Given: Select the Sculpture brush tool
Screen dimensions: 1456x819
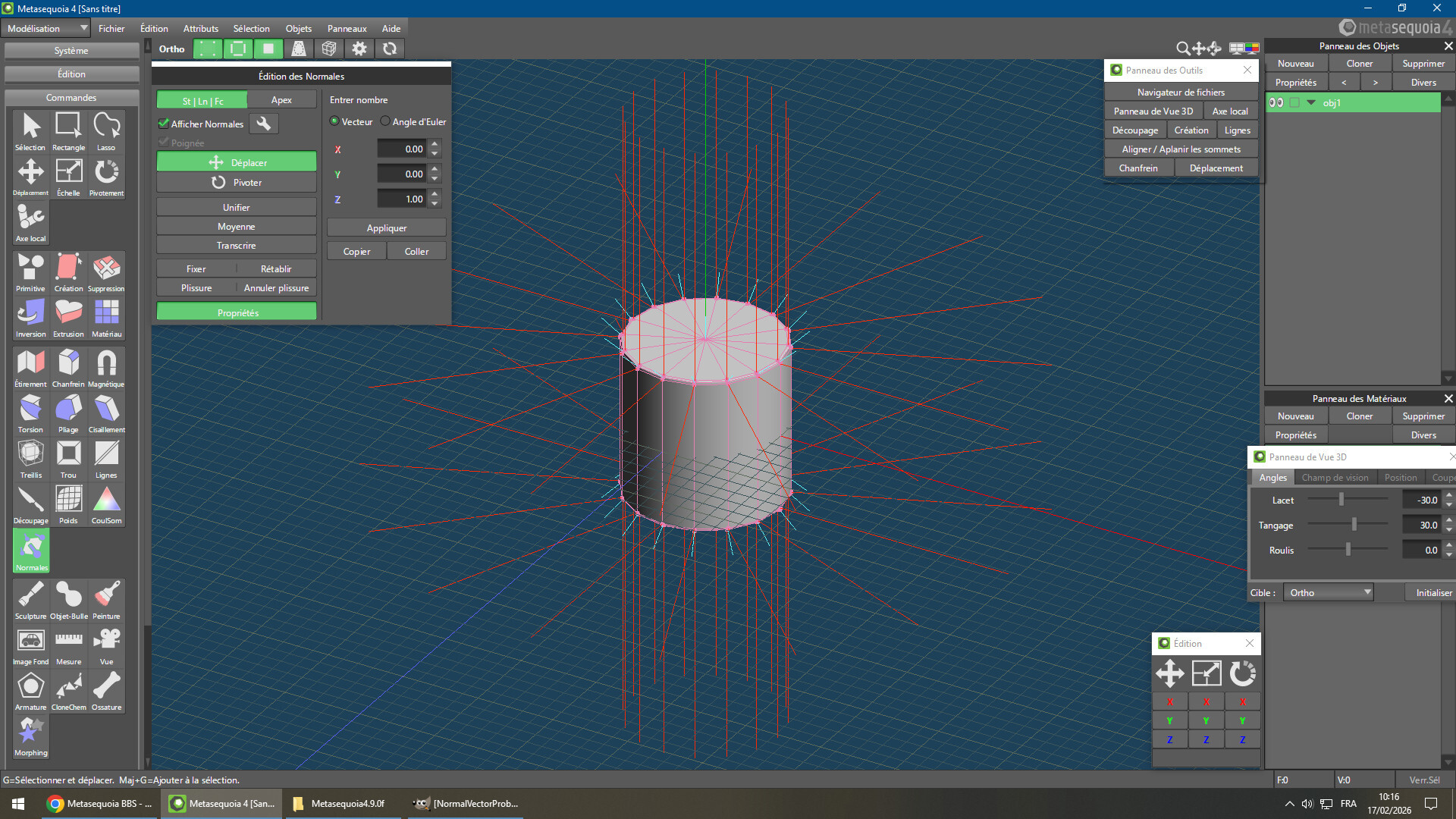Looking at the screenshot, I should [30, 599].
